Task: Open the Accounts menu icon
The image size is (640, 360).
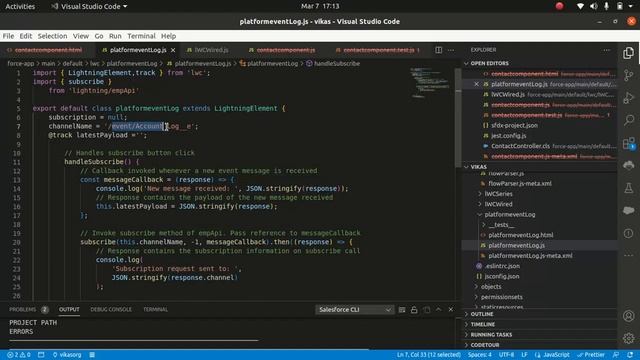Action: tap(629, 316)
